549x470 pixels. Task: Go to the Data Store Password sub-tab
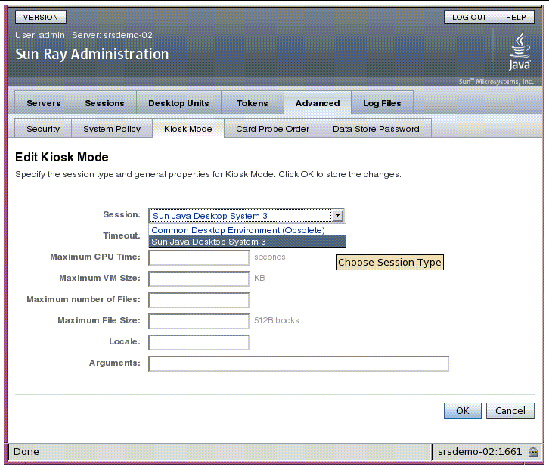[376, 129]
